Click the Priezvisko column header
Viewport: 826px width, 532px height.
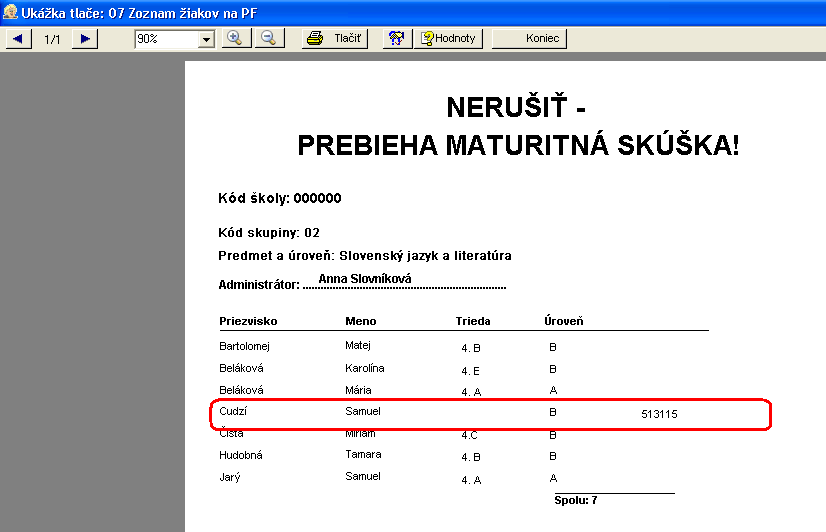(x=248, y=321)
